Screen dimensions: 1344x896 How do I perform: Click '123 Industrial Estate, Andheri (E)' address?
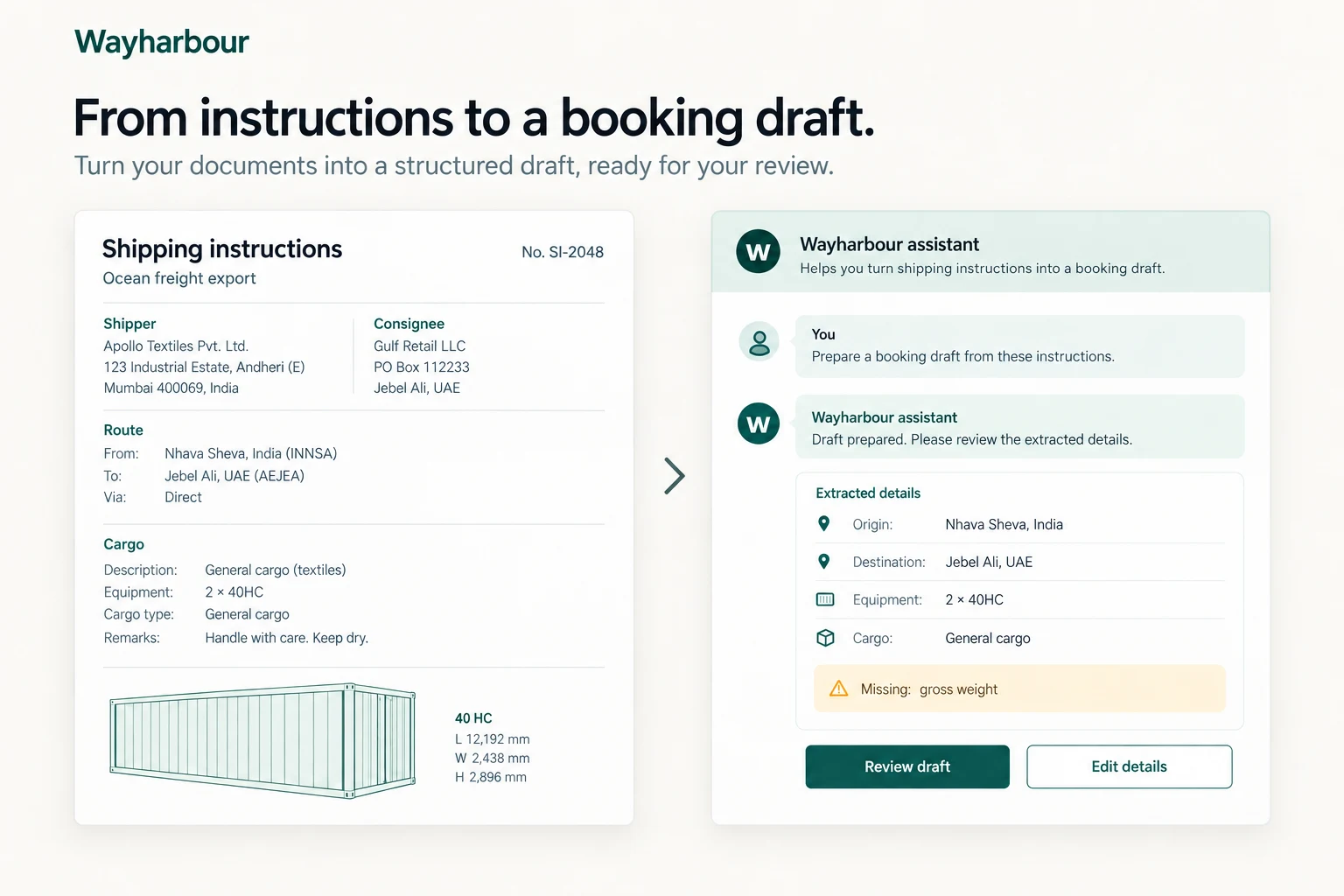point(204,367)
